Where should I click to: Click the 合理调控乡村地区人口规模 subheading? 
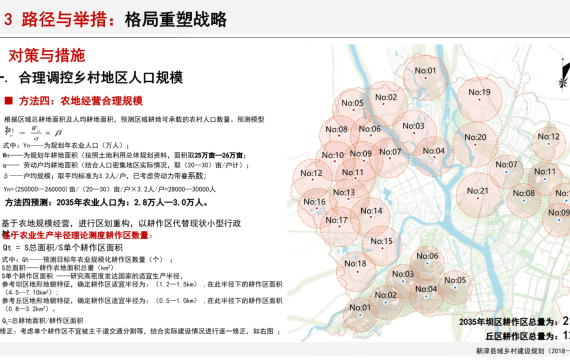[x=101, y=77]
